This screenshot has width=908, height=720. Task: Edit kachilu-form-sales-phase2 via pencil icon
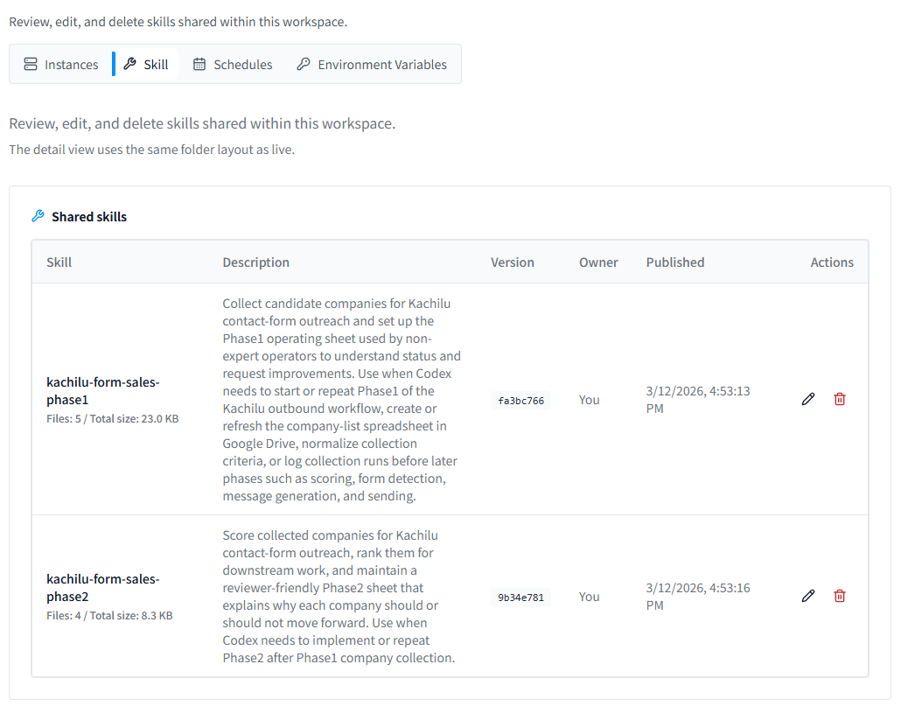point(808,595)
